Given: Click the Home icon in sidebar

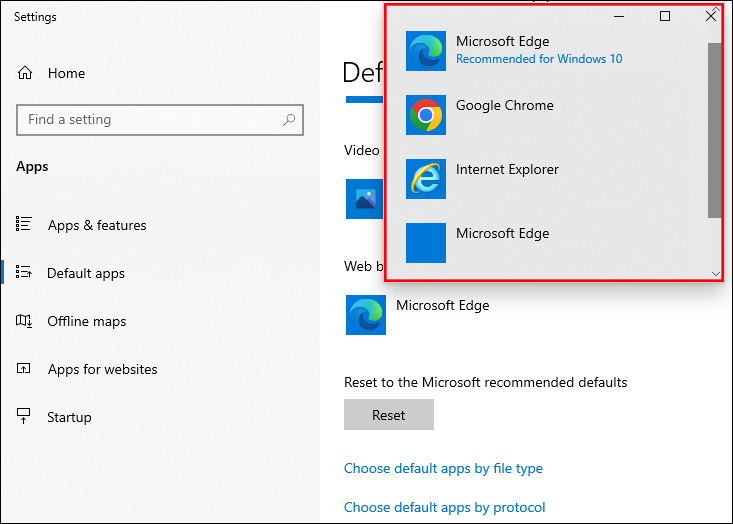Looking at the screenshot, I should click(26, 73).
